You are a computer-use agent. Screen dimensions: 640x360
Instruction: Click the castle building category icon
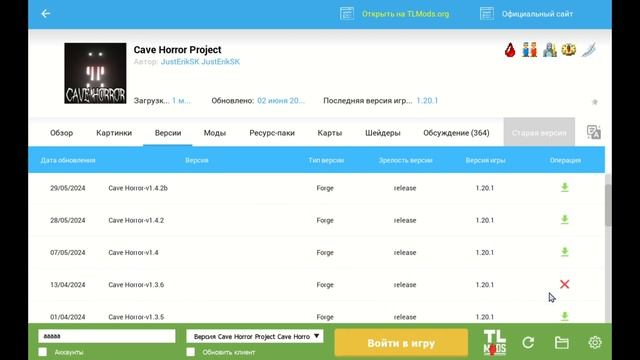pyautogui.click(x=549, y=50)
